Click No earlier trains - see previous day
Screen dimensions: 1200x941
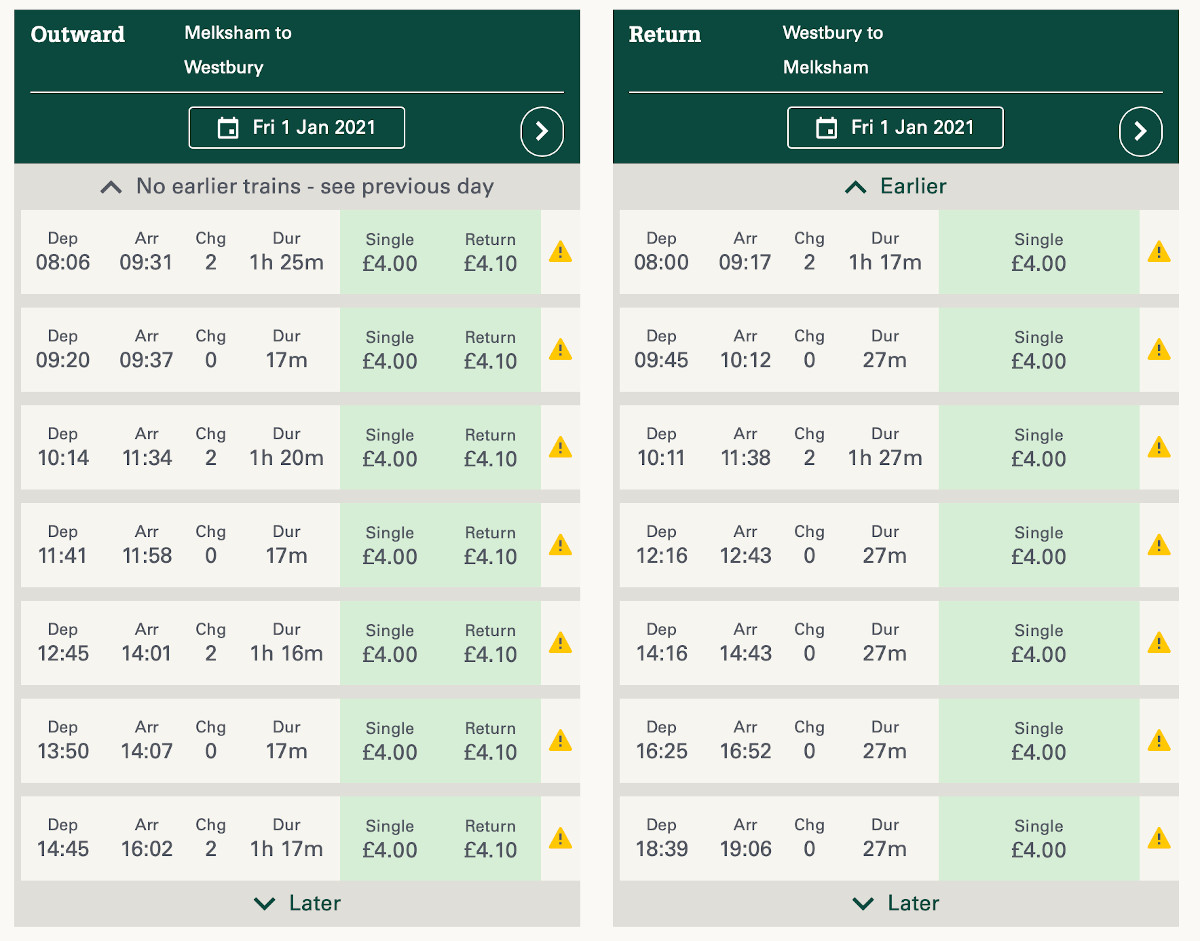point(297,187)
